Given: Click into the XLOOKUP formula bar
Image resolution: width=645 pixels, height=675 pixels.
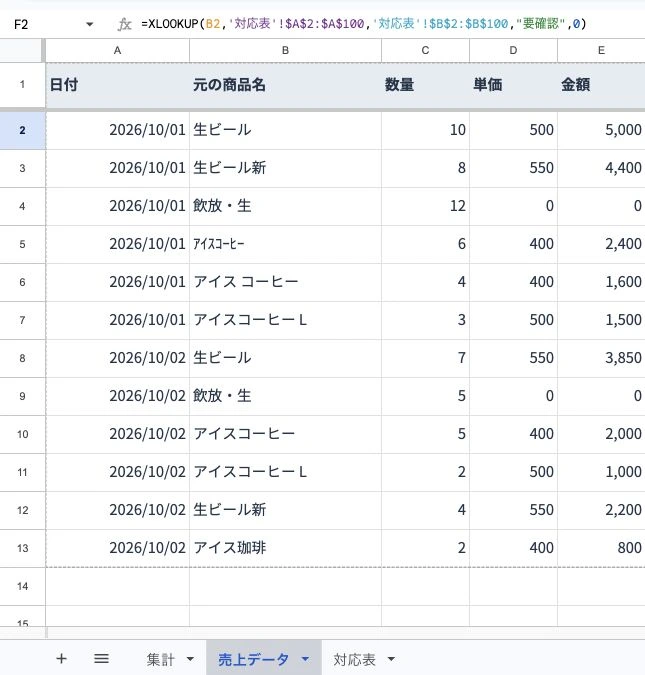Looking at the screenshot, I should (364, 24).
